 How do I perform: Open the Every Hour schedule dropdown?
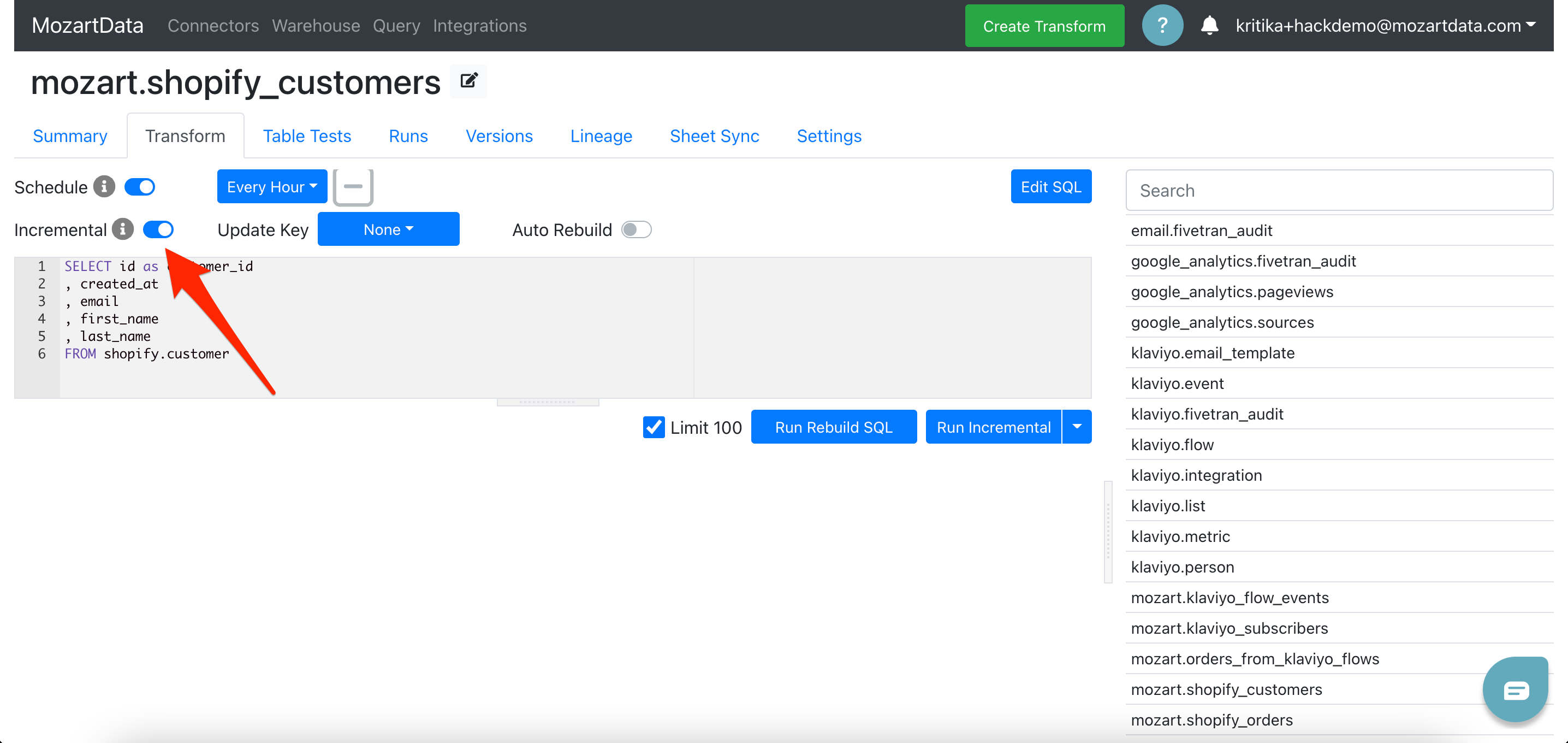(272, 187)
